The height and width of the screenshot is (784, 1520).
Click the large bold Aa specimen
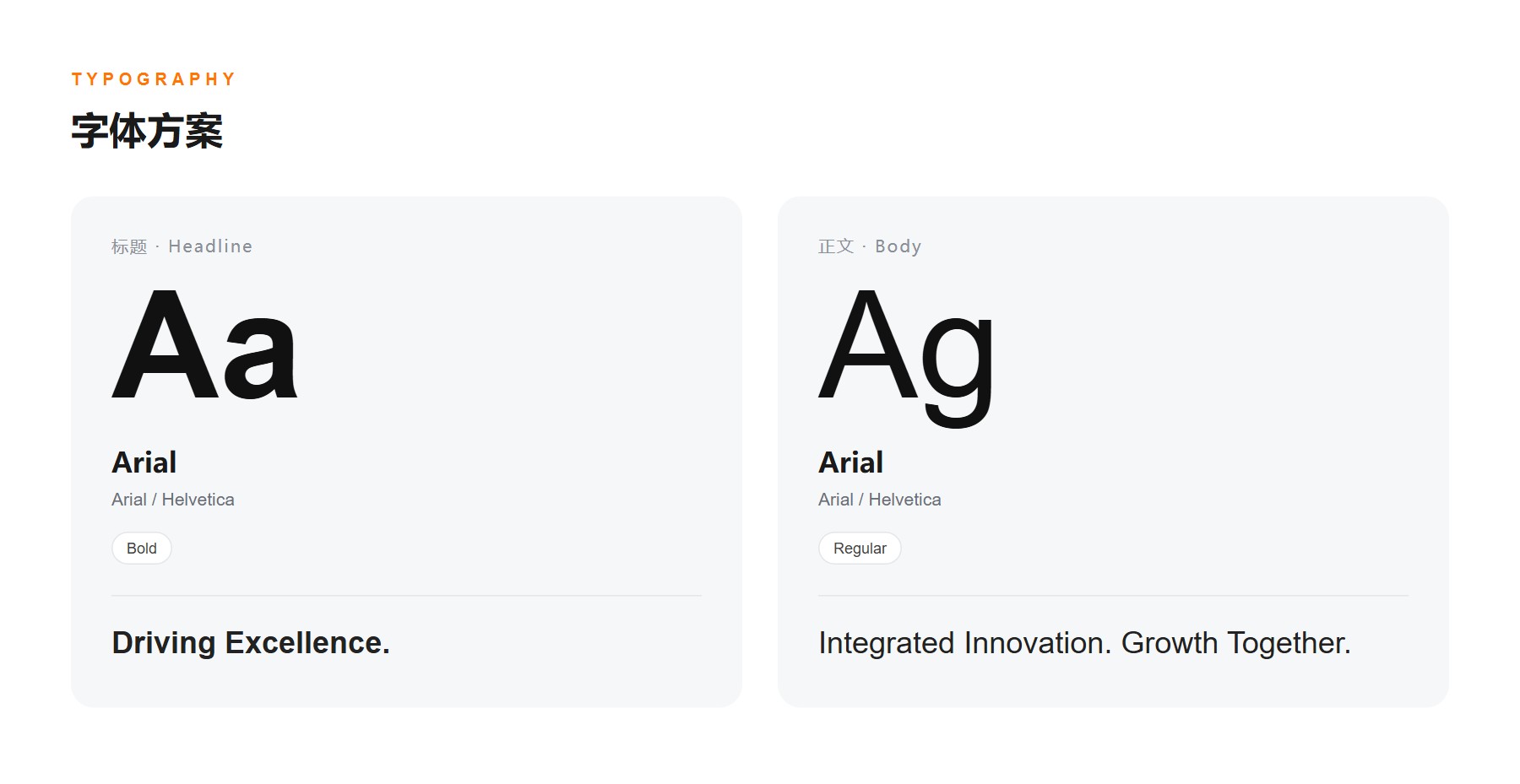204,344
